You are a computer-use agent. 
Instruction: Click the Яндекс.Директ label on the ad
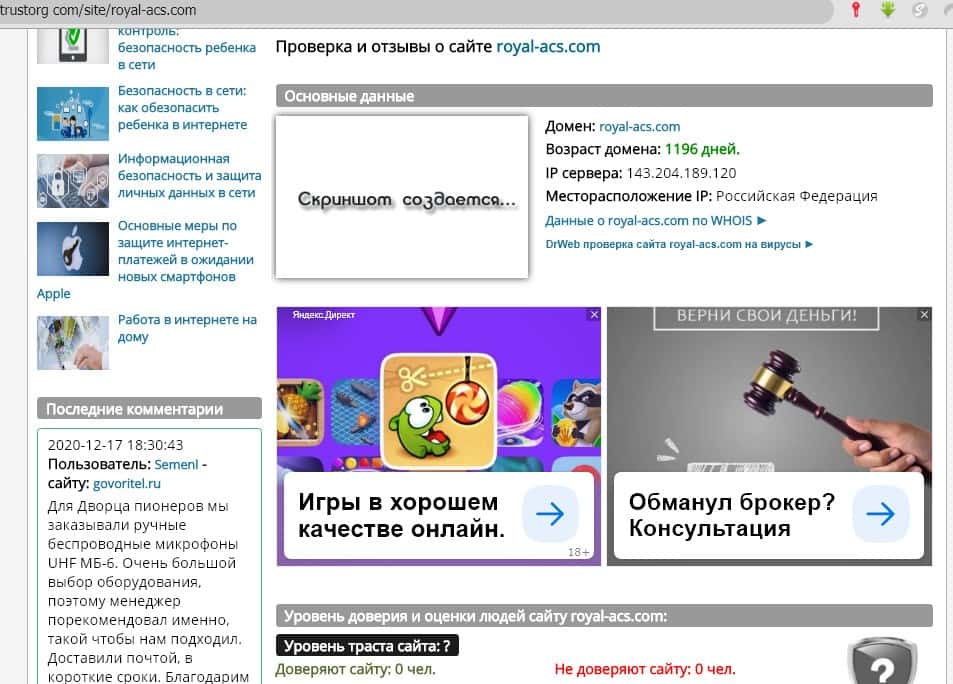tap(323, 315)
